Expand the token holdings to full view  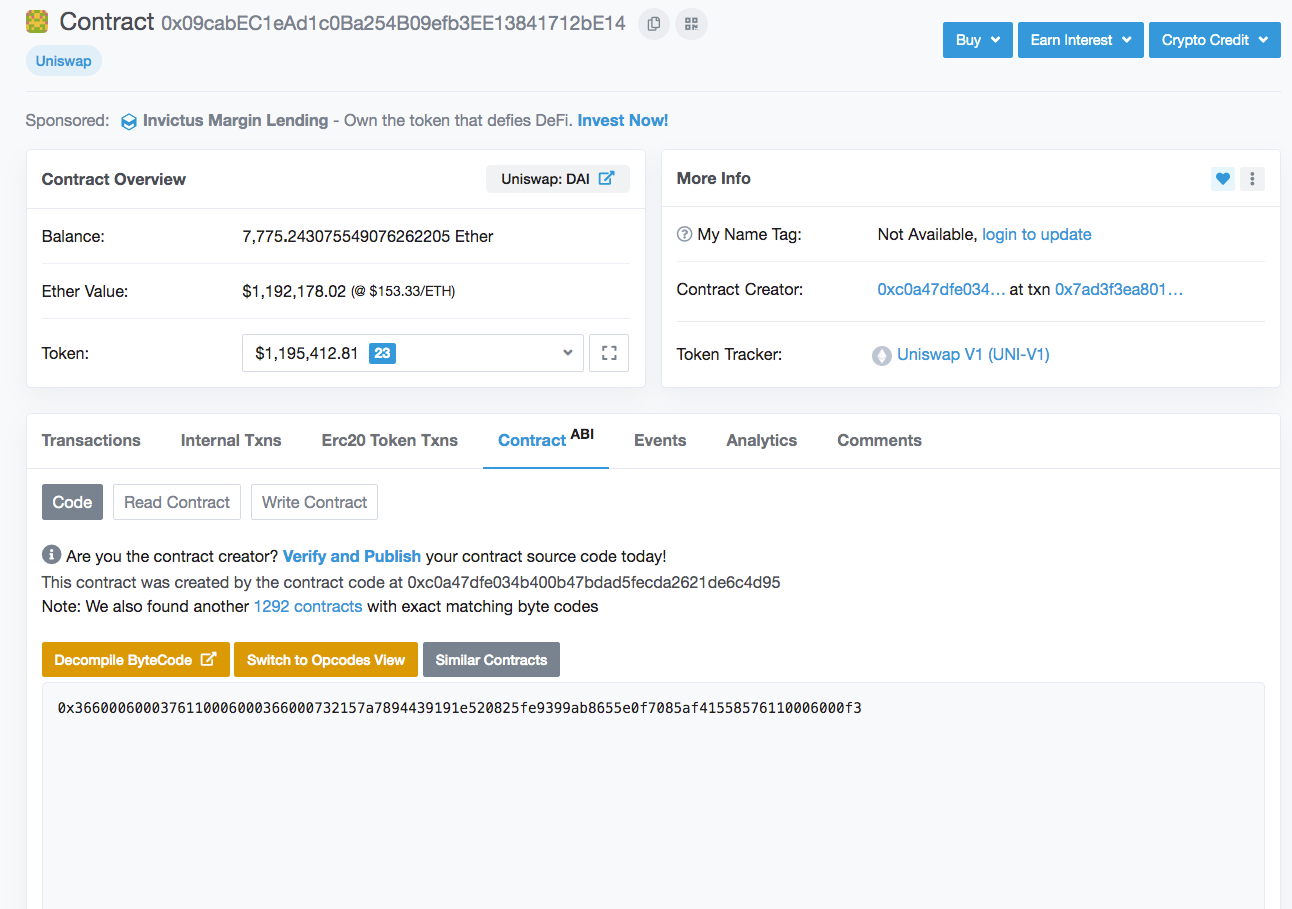pyautogui.click(x=609, y=353)
